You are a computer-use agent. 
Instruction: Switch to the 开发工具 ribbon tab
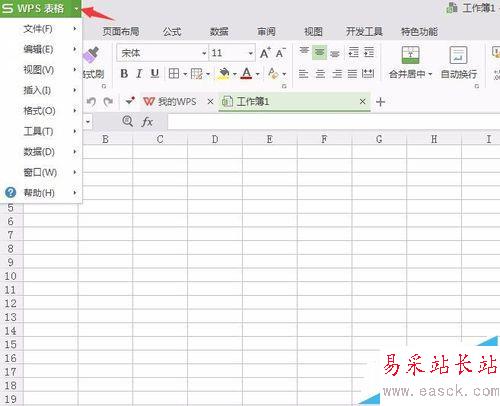(x=364, y=32)
